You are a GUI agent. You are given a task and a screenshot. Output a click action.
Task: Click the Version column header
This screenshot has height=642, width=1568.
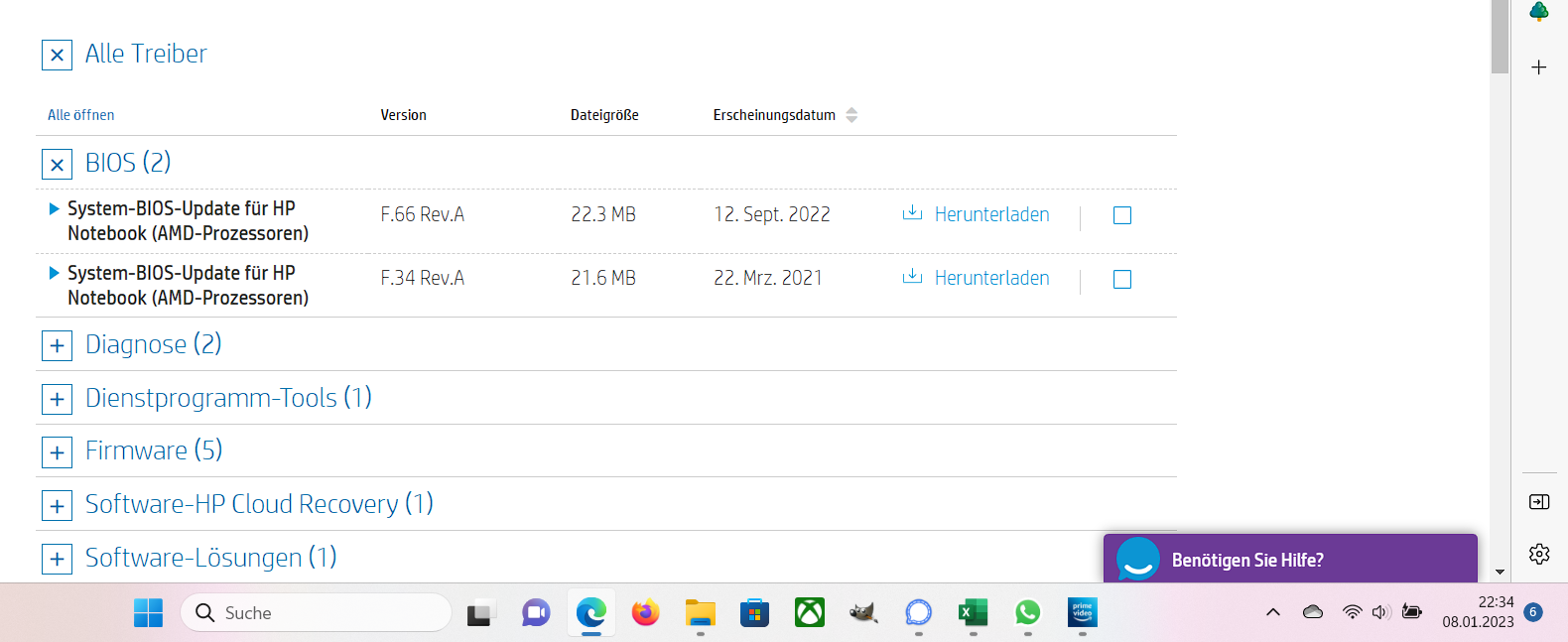[x=404, y=115]
